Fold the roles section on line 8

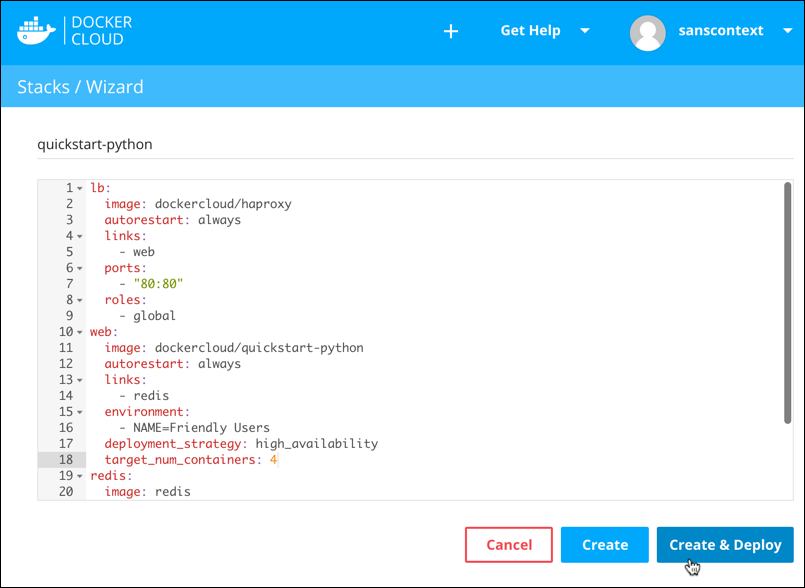[80, 300]
